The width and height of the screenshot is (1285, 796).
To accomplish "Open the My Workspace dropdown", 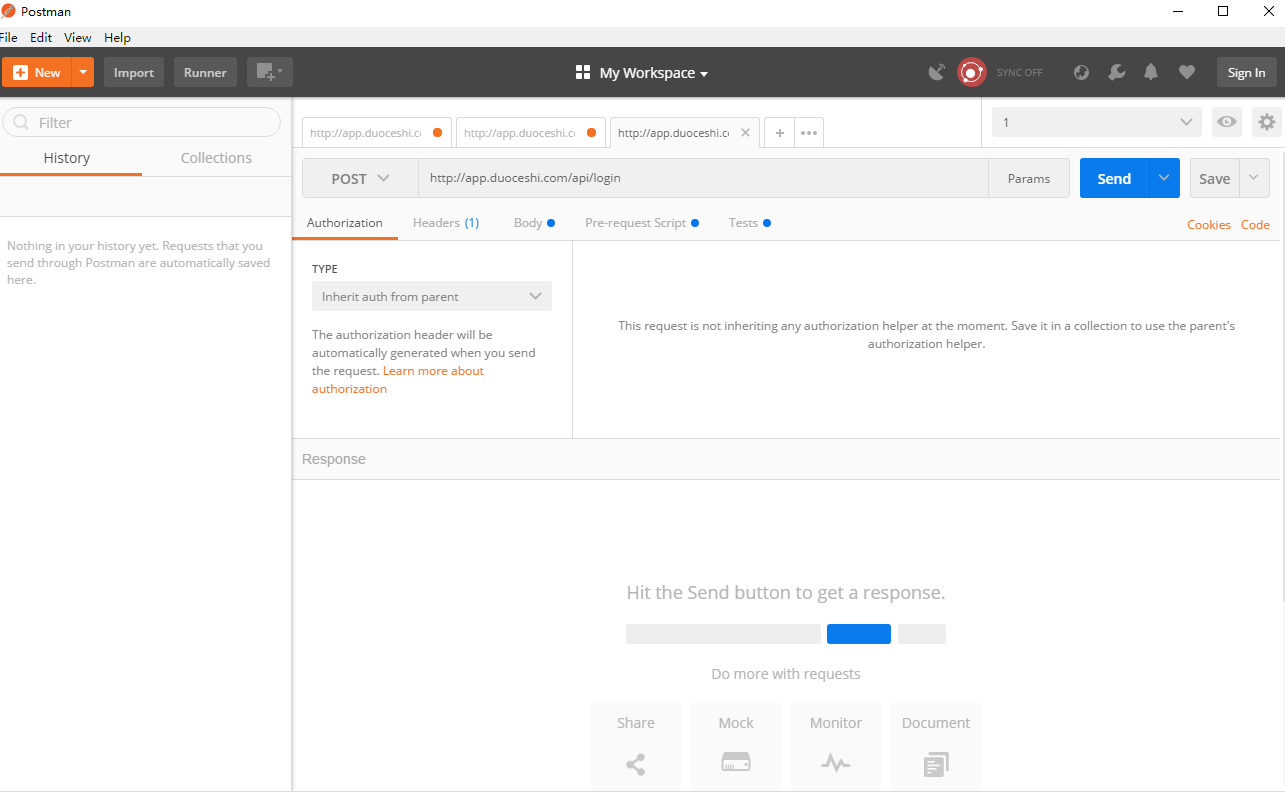I will click(x=653, y=73).
